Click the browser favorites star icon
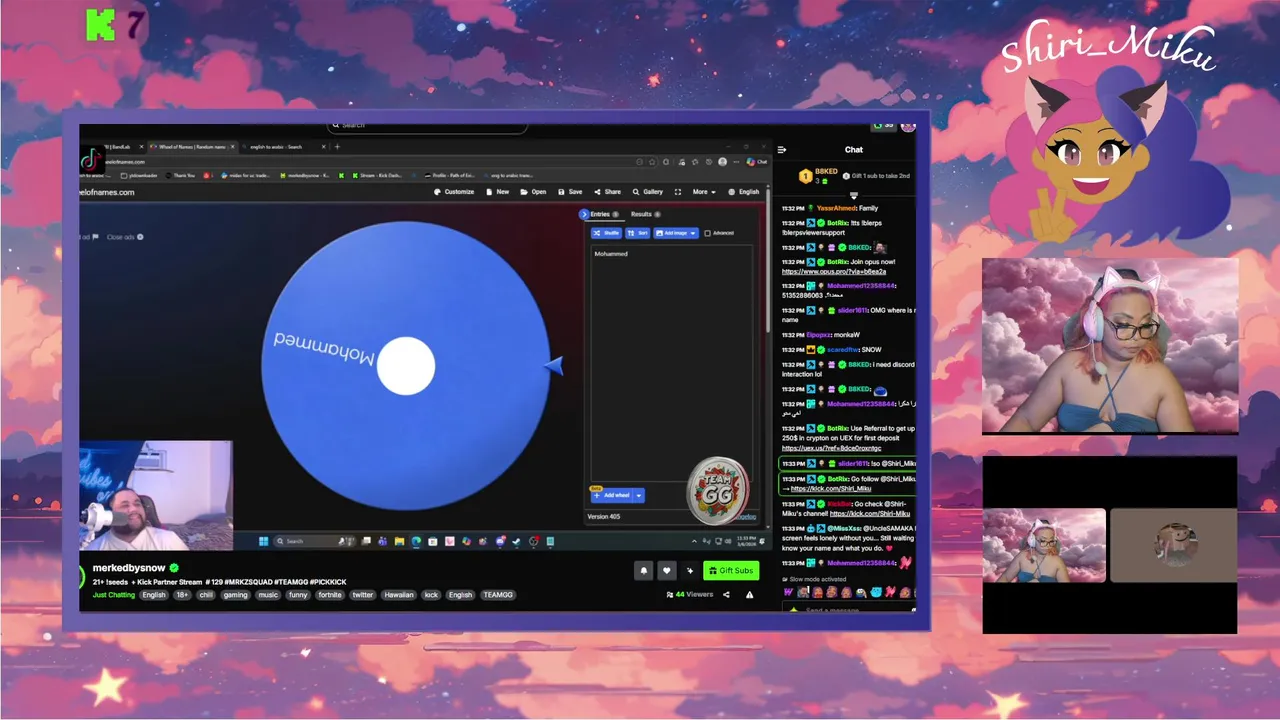The image size is (1280, 720). click(654, 162)
